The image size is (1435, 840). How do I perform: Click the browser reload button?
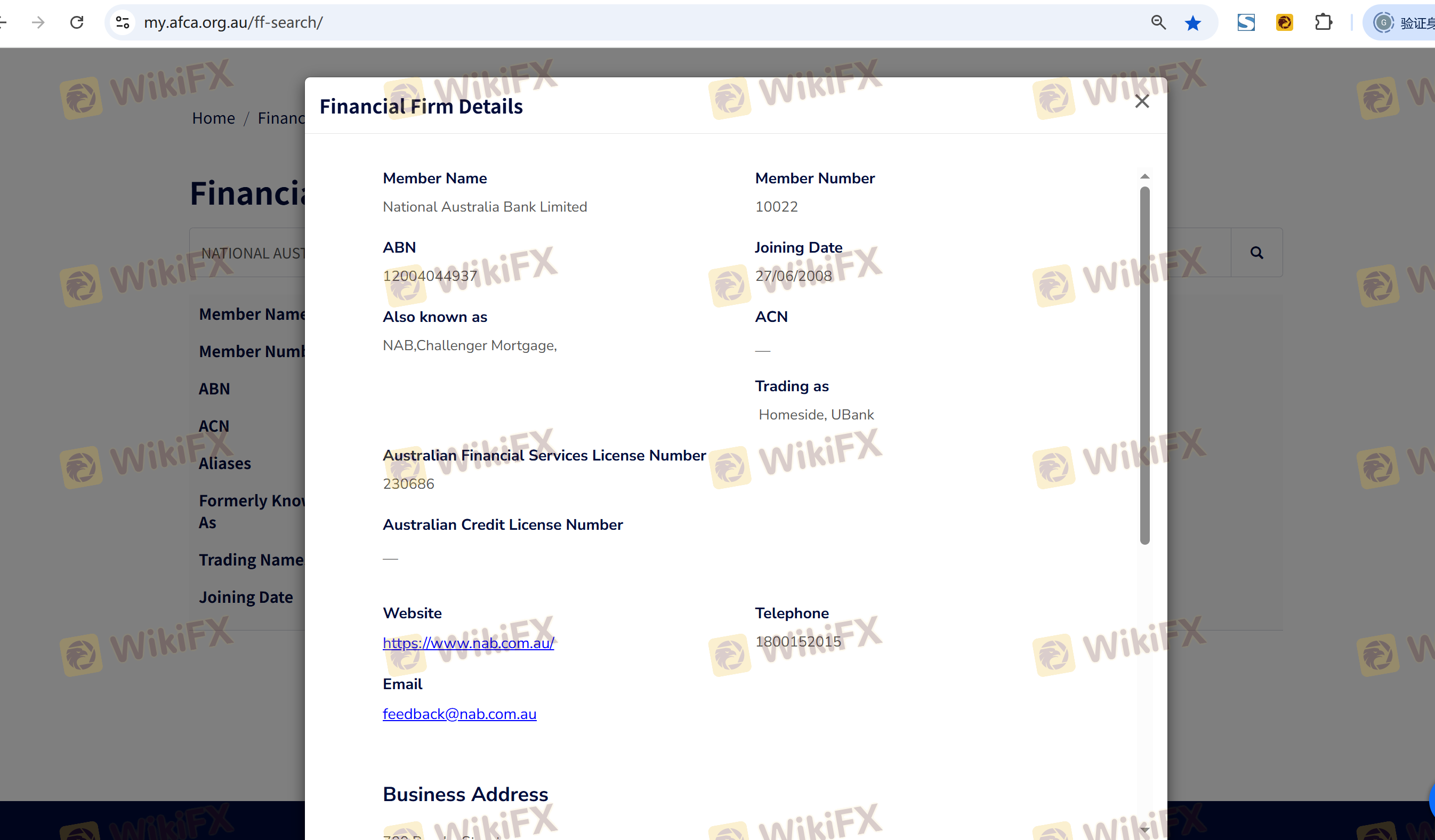click(77, 22)
